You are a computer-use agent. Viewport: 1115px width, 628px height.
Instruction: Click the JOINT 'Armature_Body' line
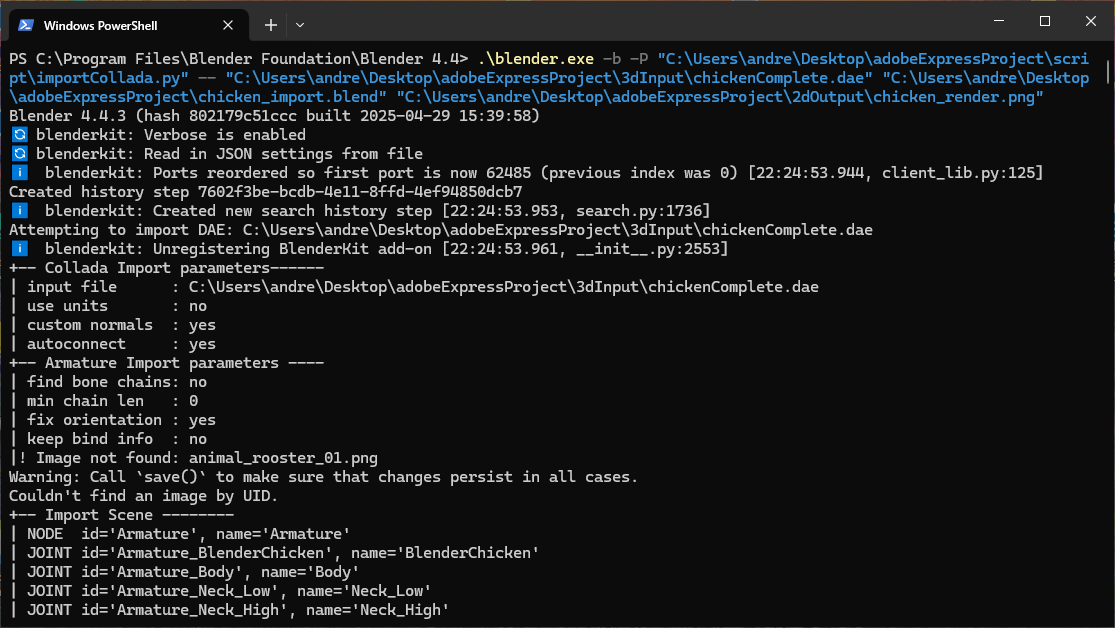tap(184, 573)
